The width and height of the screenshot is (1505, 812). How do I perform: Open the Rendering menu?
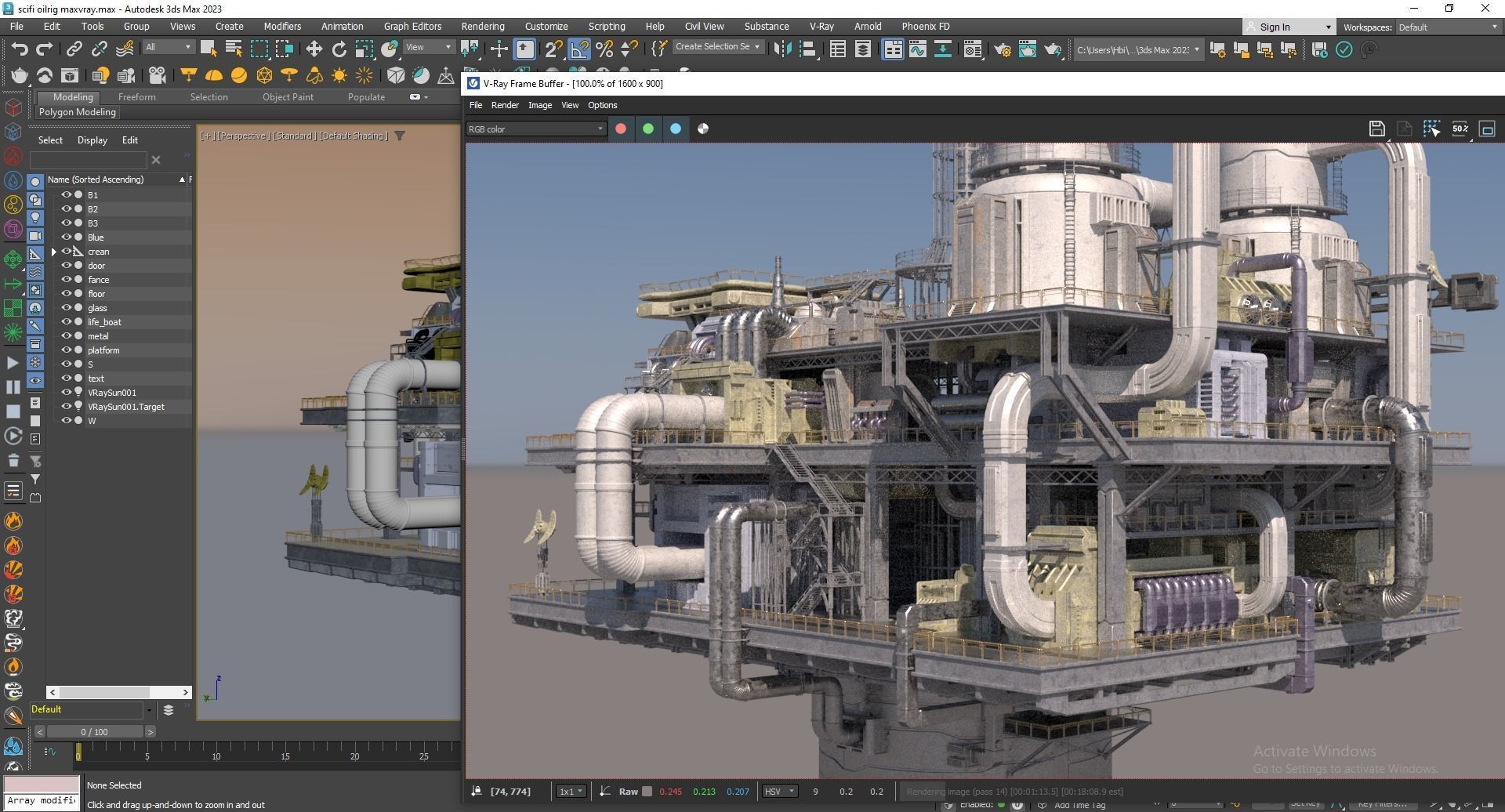(x=483, y=26)
